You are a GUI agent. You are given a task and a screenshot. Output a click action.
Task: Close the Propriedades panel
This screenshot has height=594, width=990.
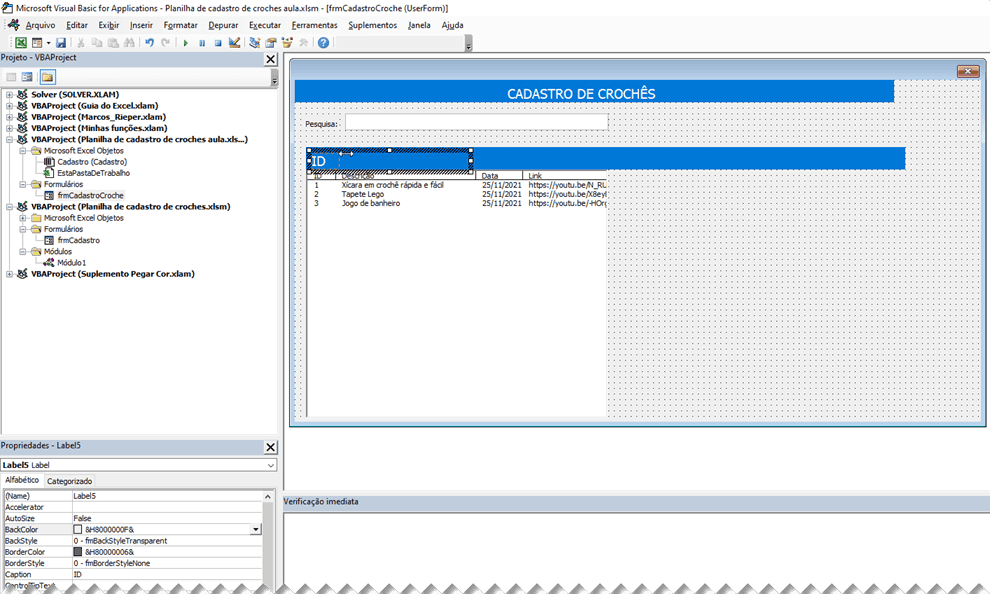[x=270, y=447]
